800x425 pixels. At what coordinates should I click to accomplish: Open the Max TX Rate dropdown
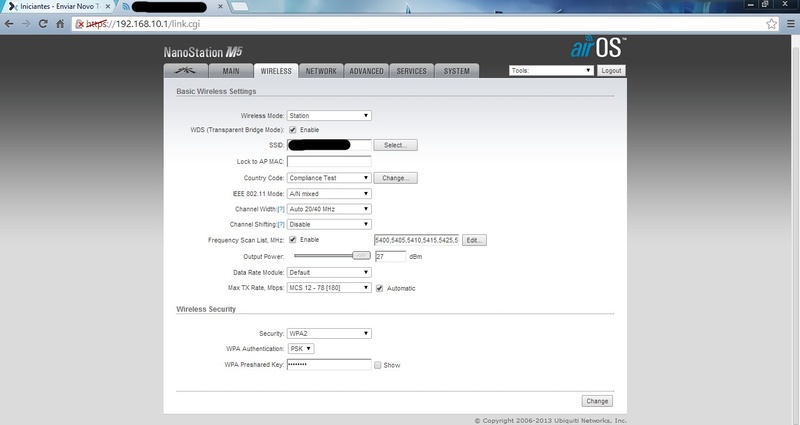pyautogui.click(x=329, y=288)
